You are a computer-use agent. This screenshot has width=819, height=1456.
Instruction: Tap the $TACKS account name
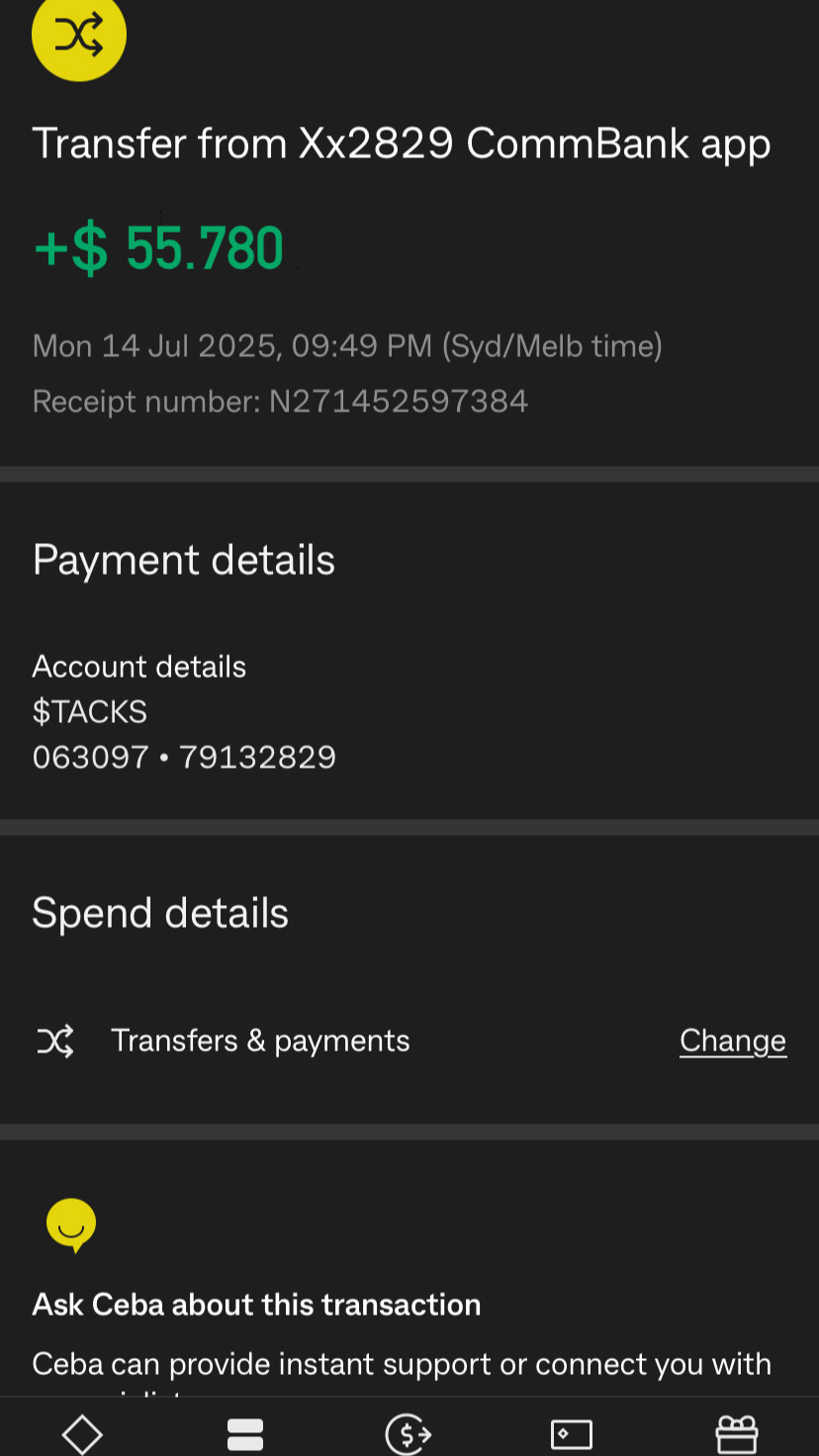pyautogui.click(x=90, y=712)
